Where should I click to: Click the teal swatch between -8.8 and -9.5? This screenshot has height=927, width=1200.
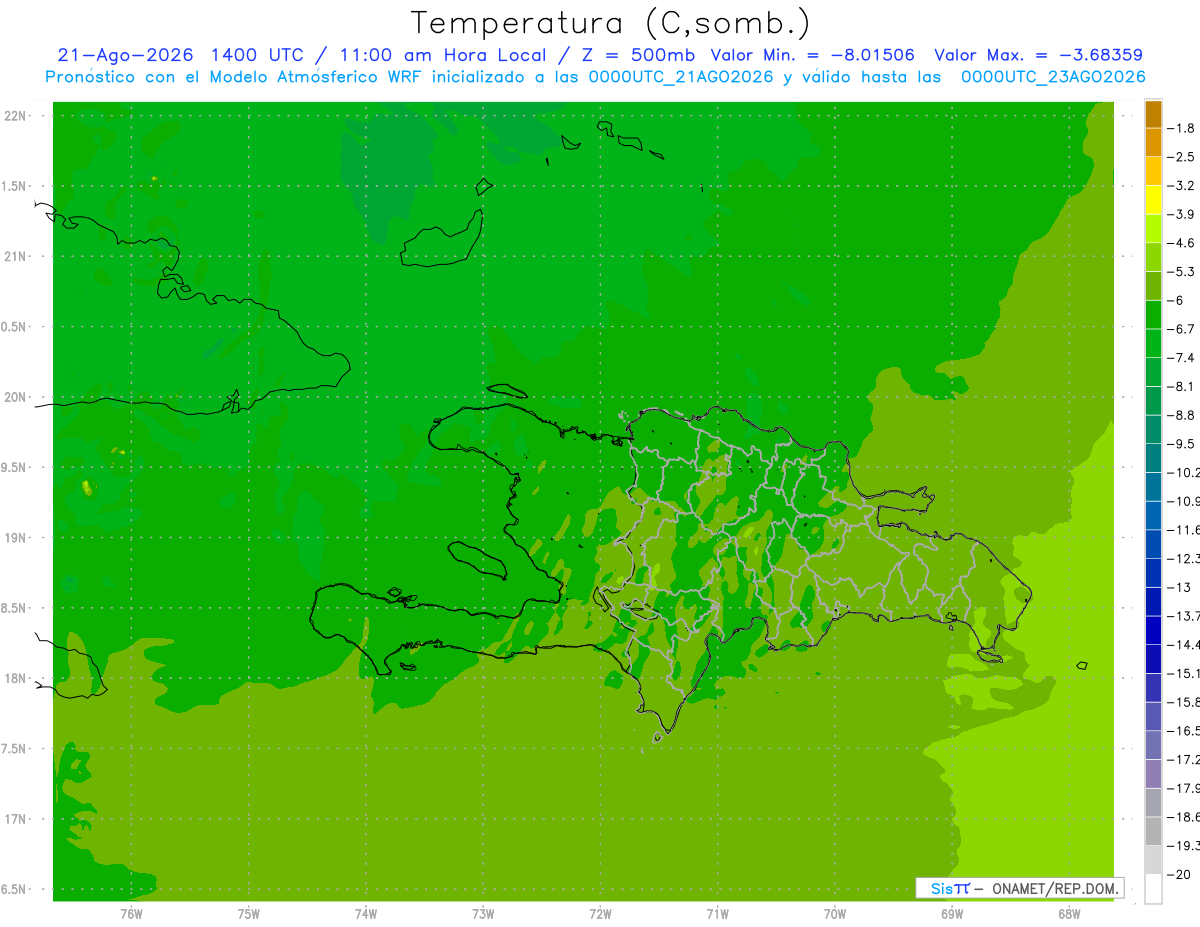coord(1153,429)
